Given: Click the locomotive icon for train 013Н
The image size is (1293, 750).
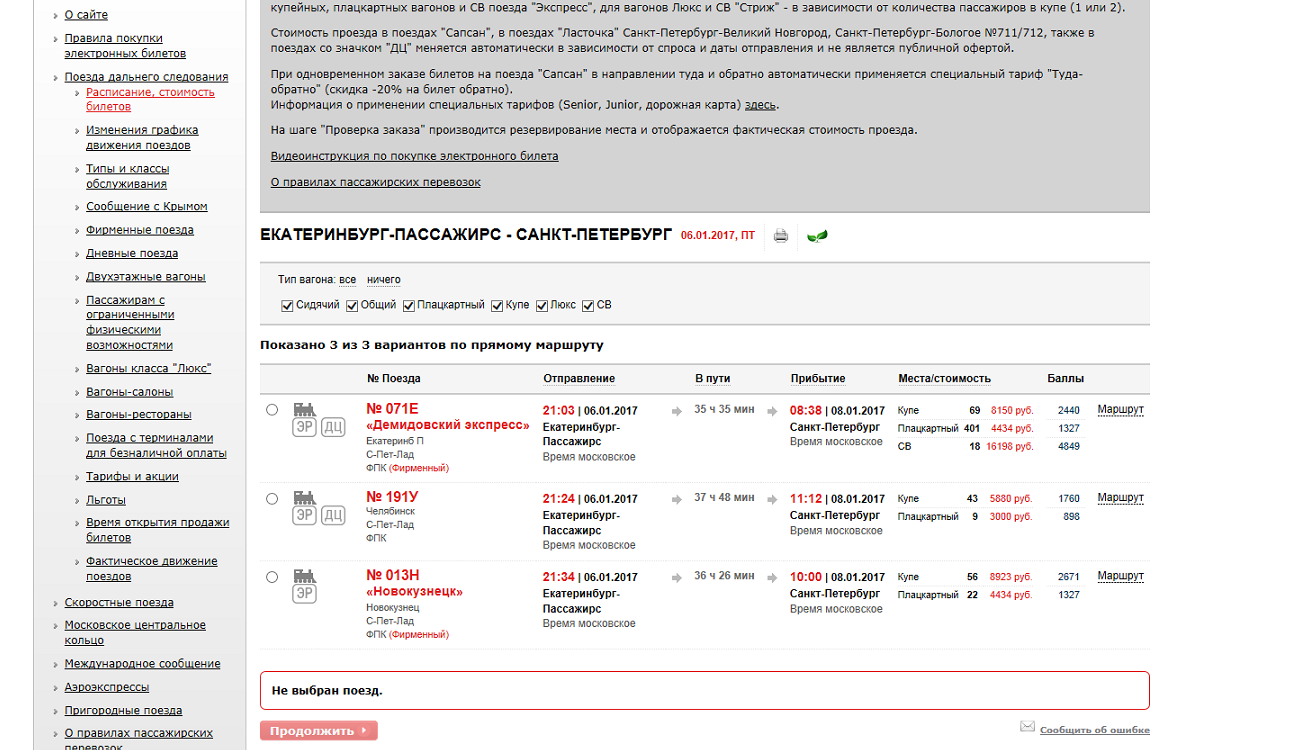Looking at the screenshot, I should 304,576.
